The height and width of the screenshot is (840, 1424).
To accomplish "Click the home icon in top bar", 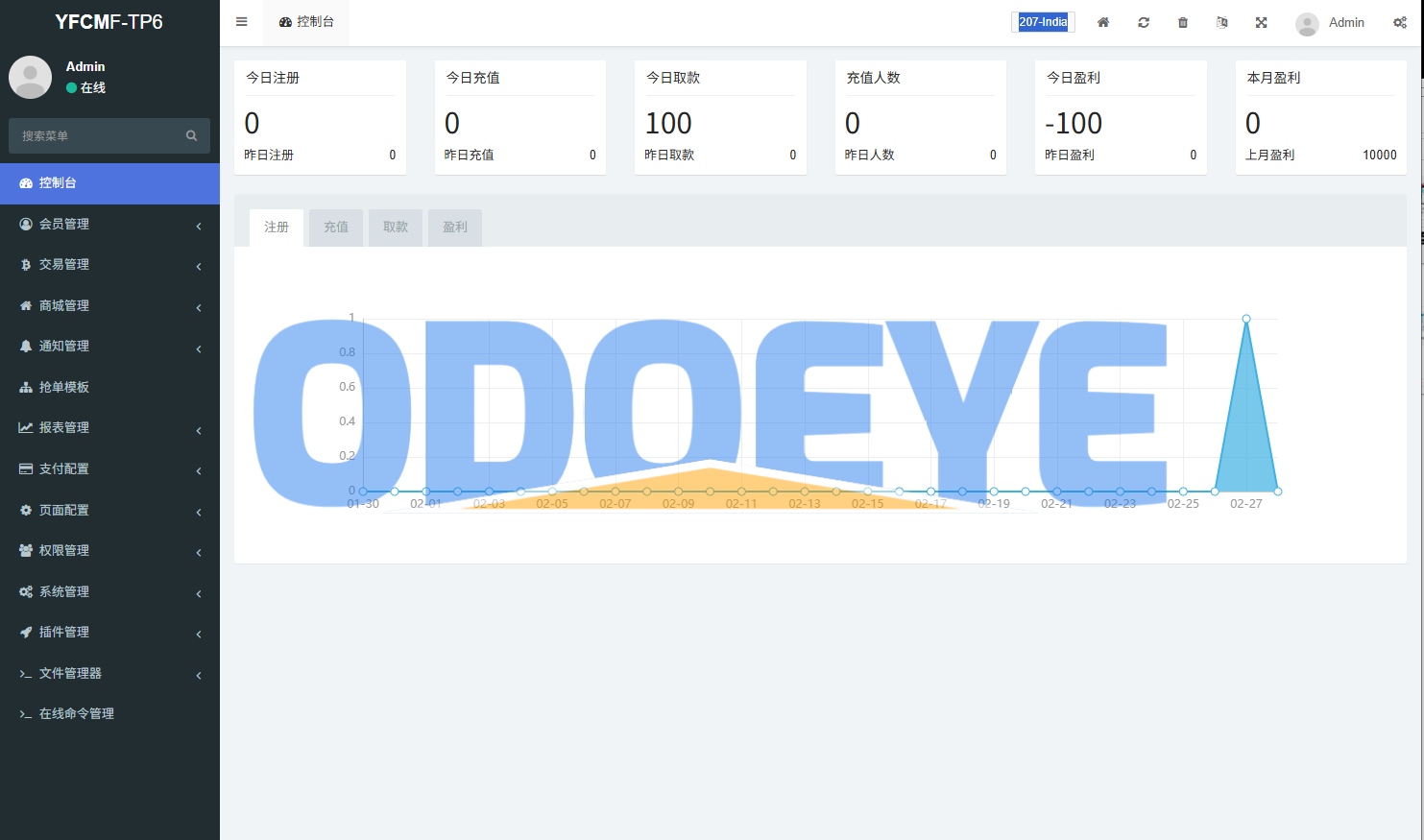I will [1103, 22].
